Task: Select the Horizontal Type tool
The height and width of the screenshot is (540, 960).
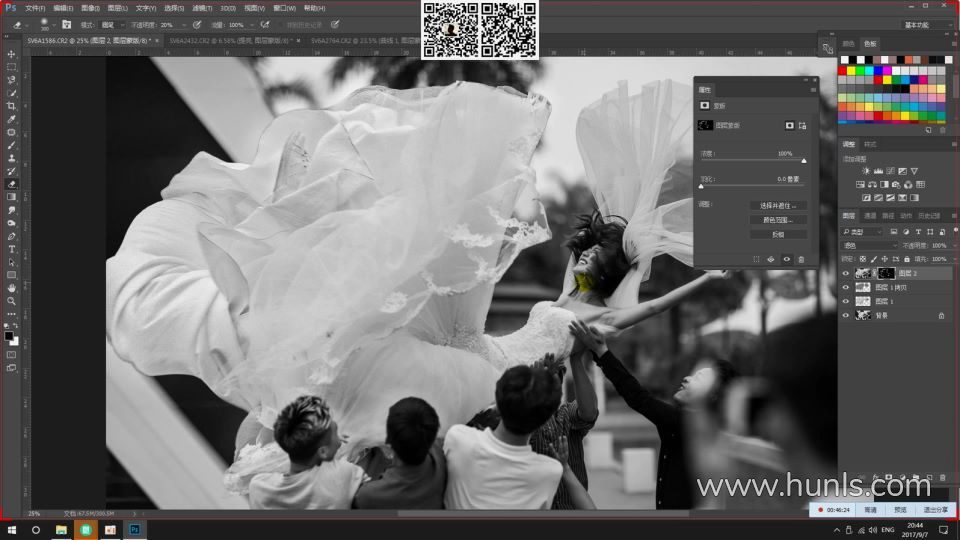Action: coord(12,249)
